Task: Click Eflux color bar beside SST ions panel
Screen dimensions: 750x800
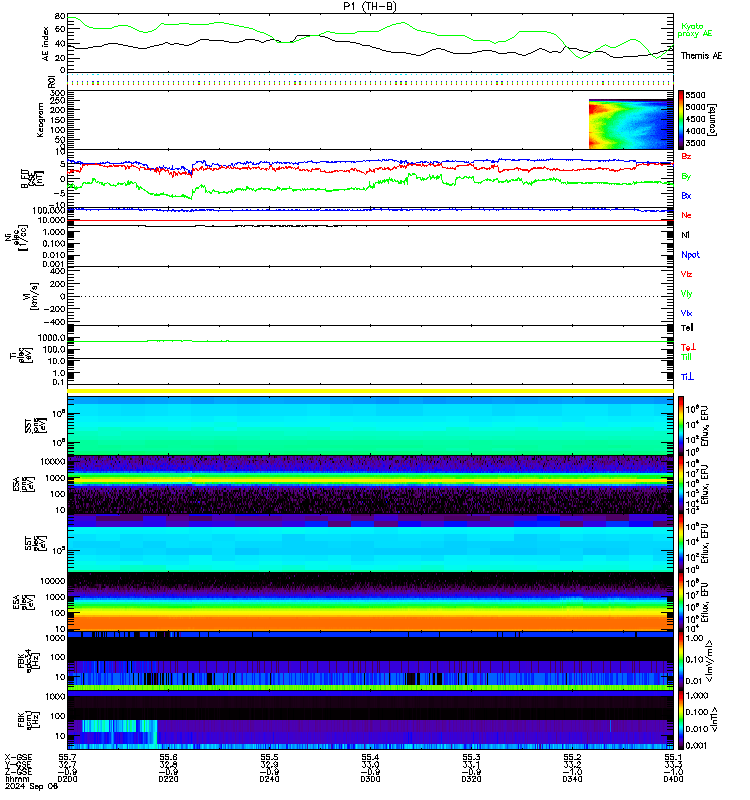Action: (x=681, y=426)
